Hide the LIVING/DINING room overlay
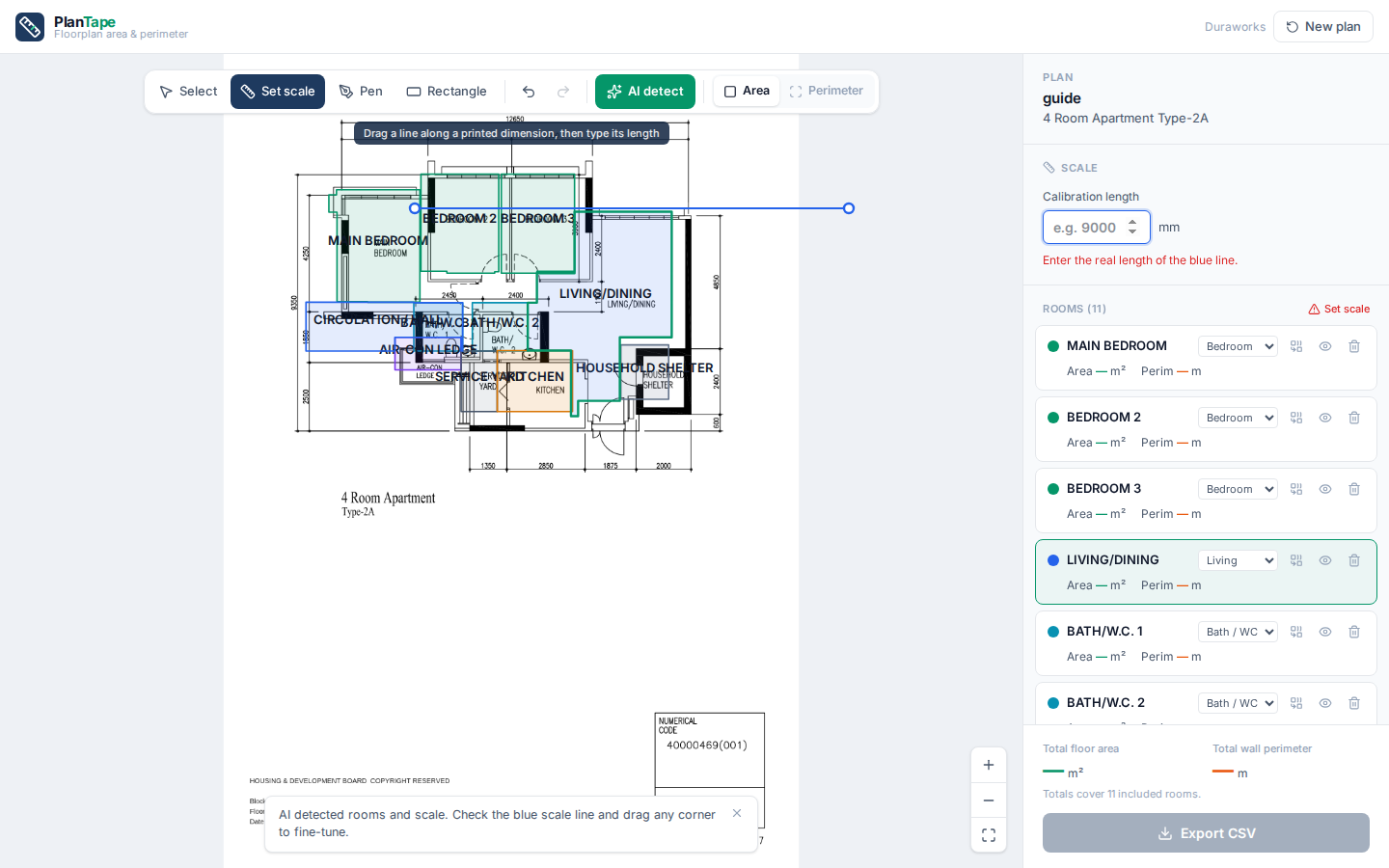 pyautogui.click(x=1325, y=560)
